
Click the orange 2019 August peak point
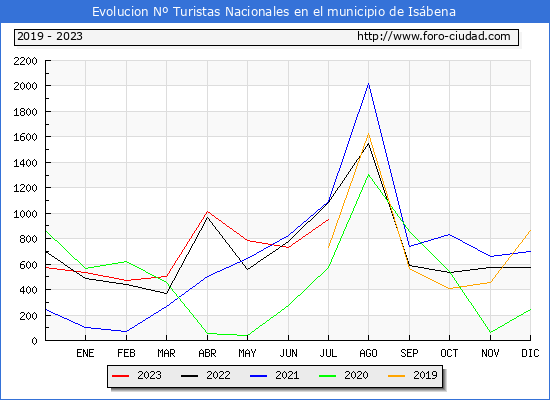point(368,134)
